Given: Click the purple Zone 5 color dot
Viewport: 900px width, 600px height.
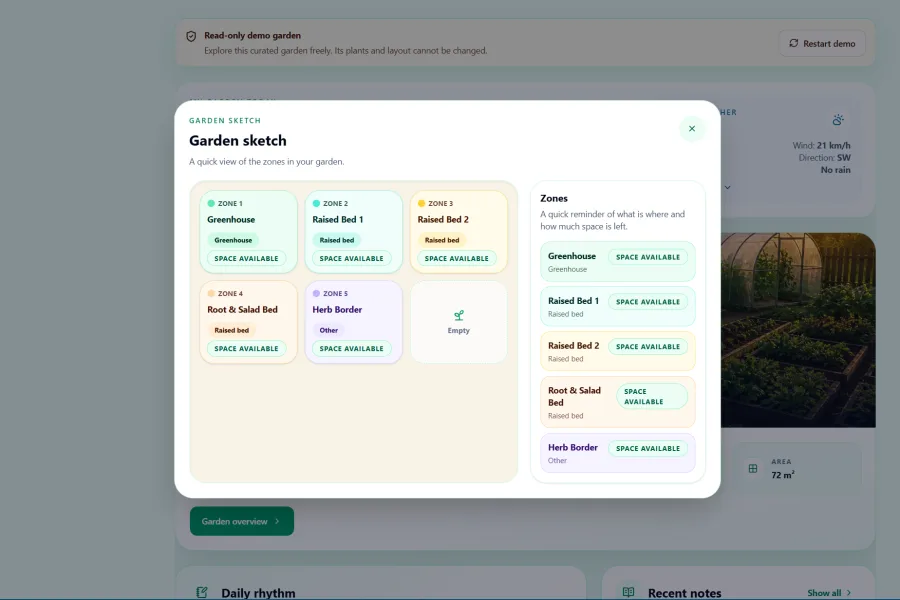Looking at the screenshot, I should [316, 293].
